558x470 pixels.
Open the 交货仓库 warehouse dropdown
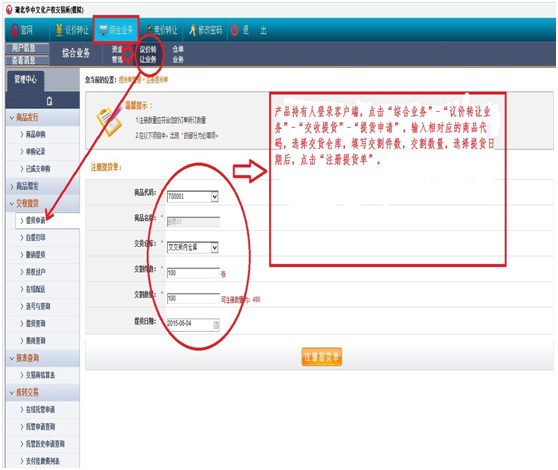[x=193, y=247]
